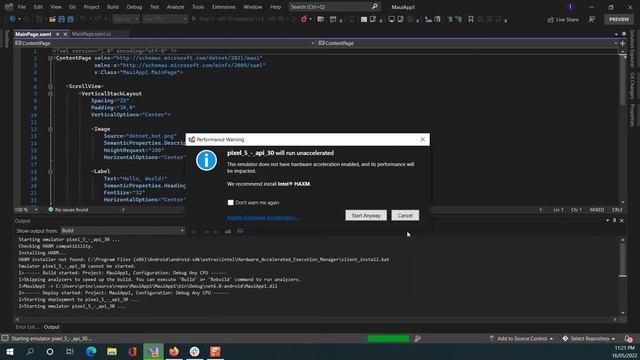The image size is (640, 360).
Task: Click the No issues found indicator
Action: click(68, 210)
